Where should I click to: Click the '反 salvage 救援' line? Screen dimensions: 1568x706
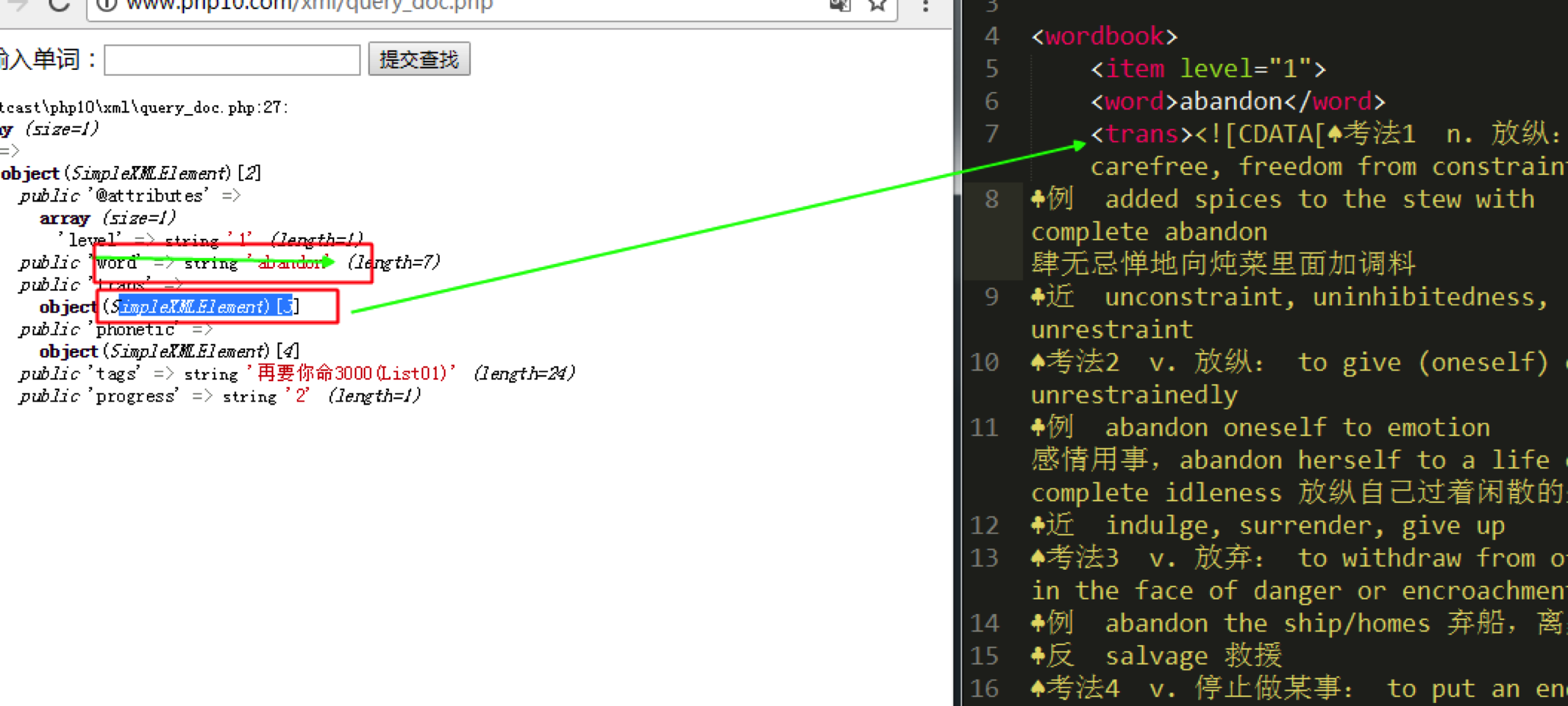(x=1156, y=656)
